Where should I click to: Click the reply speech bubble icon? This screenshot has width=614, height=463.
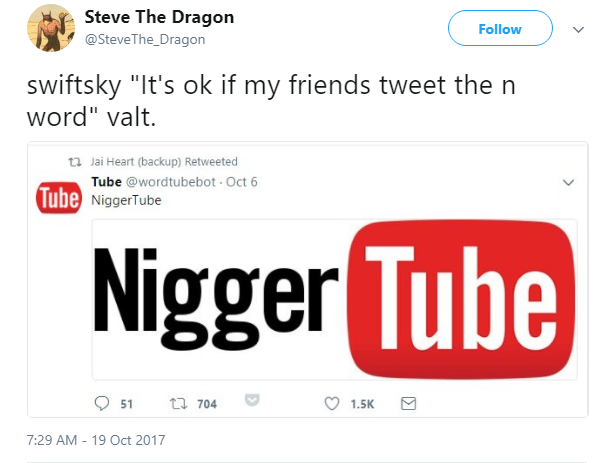[x=102, y=403]
